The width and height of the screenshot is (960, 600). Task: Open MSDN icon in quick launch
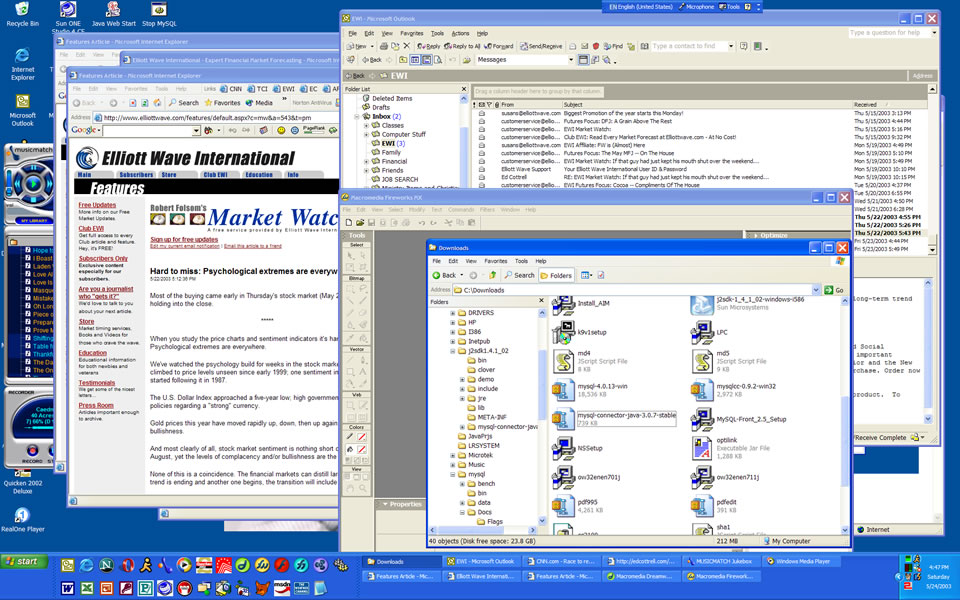coord(282,588)
